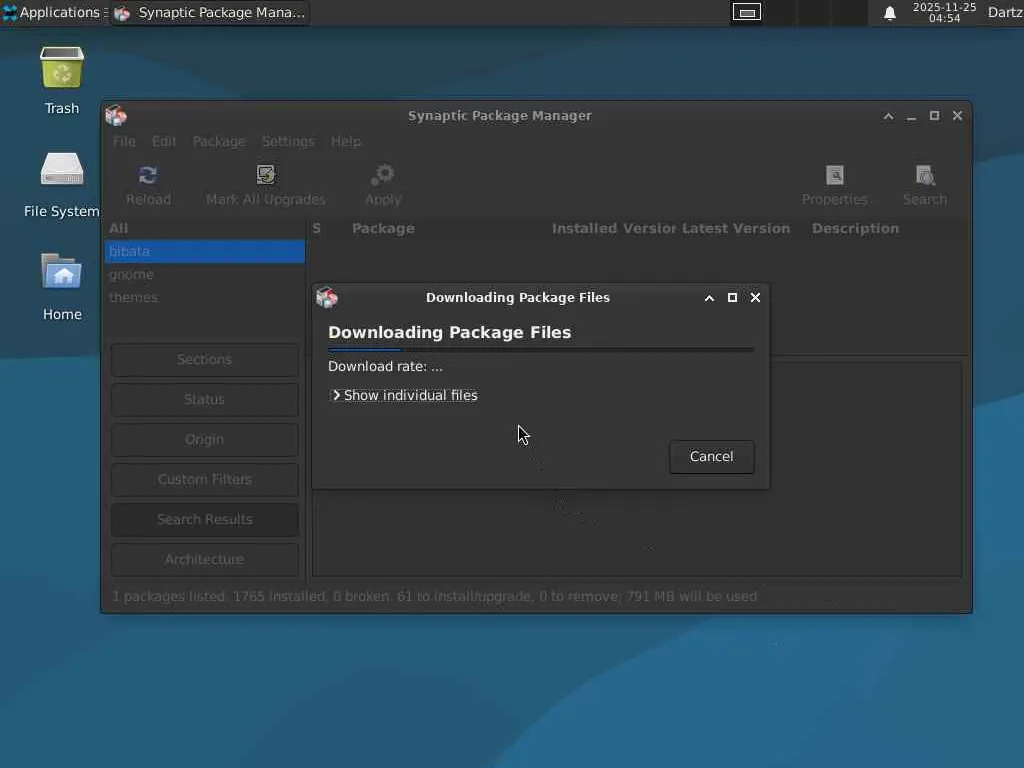Screen dimensions: 1024x768
Task: Click the packages listed status bar text
Action: pyautogui.click(x=434, y=596)
